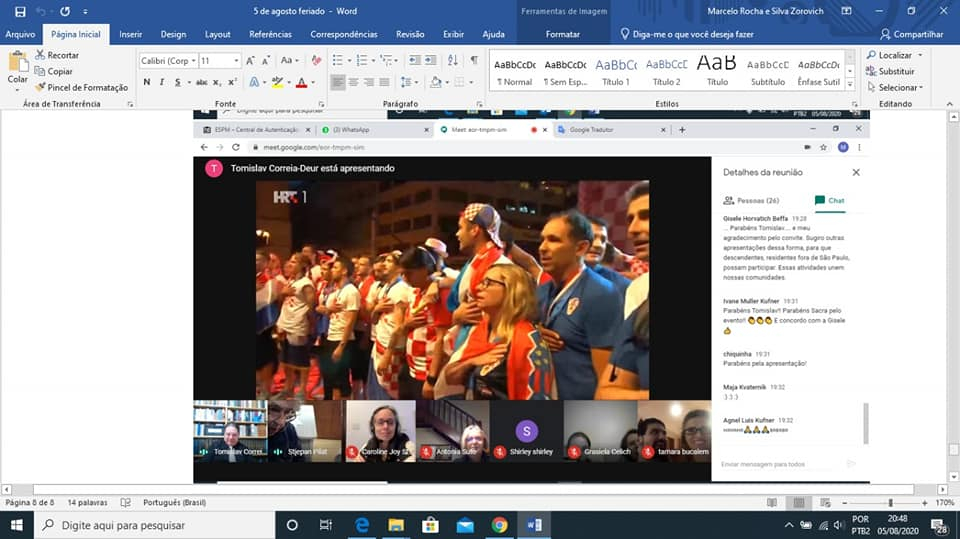Switch to Web Layout view in status bar
The height and width of the screenshot is (539, 960).
point(825,502)
